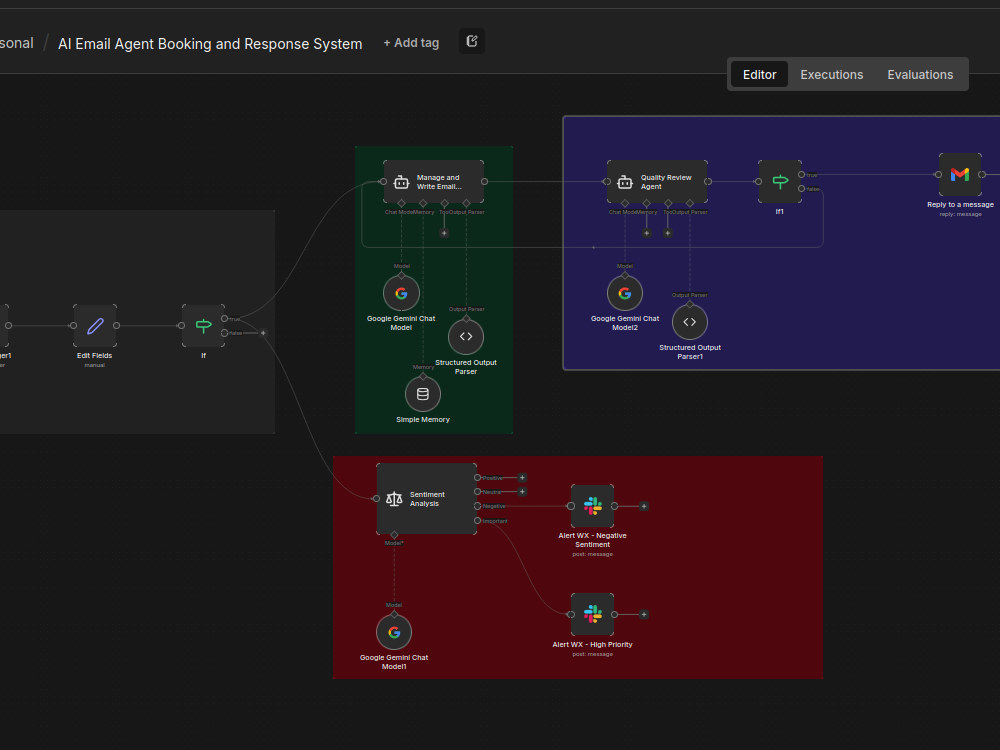Click the Negative output of Sentiment Analysis
Image resolution: width=1000 pixels, height=750 pixels.
(477, 506)
